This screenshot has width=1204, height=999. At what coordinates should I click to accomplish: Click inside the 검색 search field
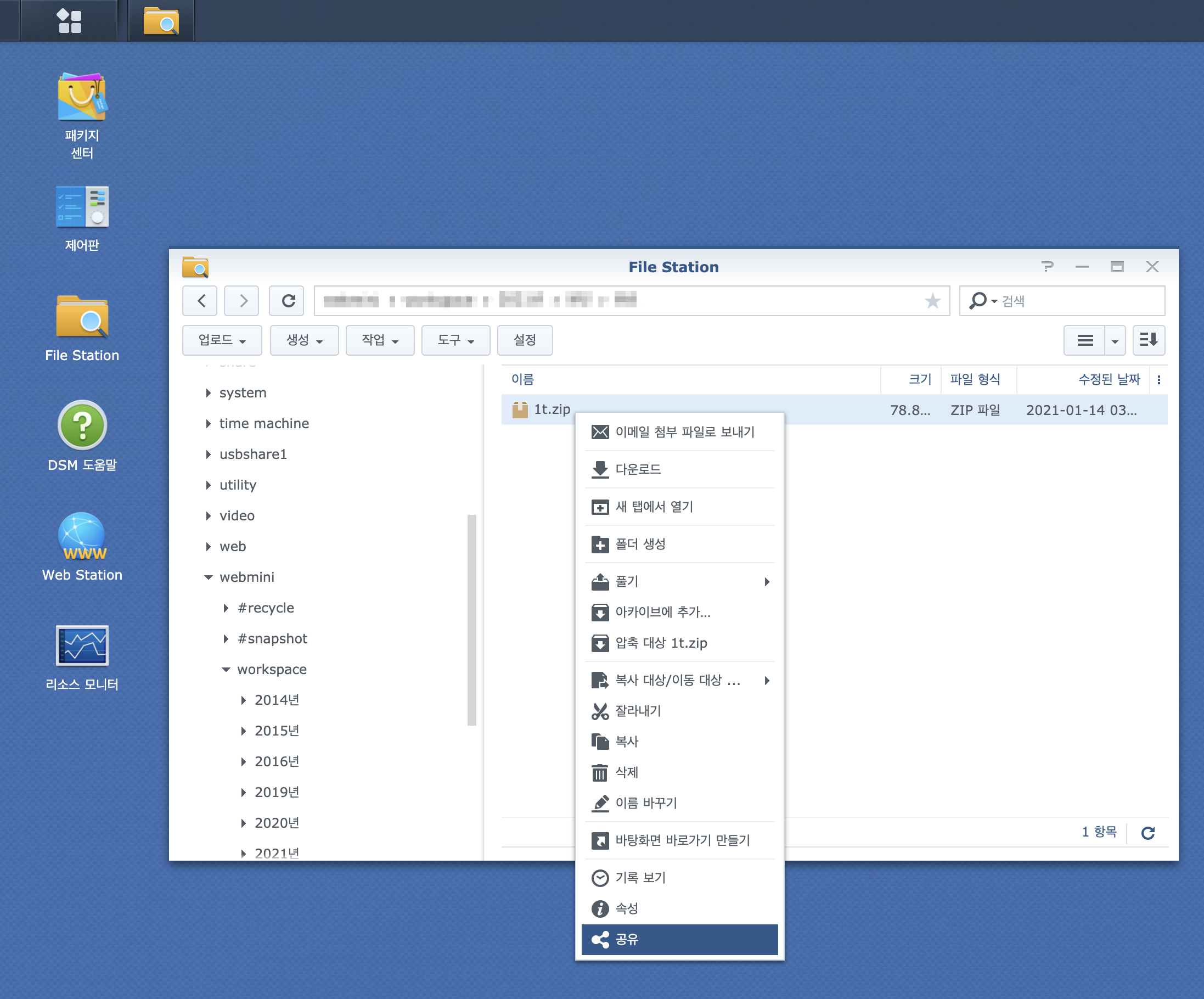pos(1078,301)
